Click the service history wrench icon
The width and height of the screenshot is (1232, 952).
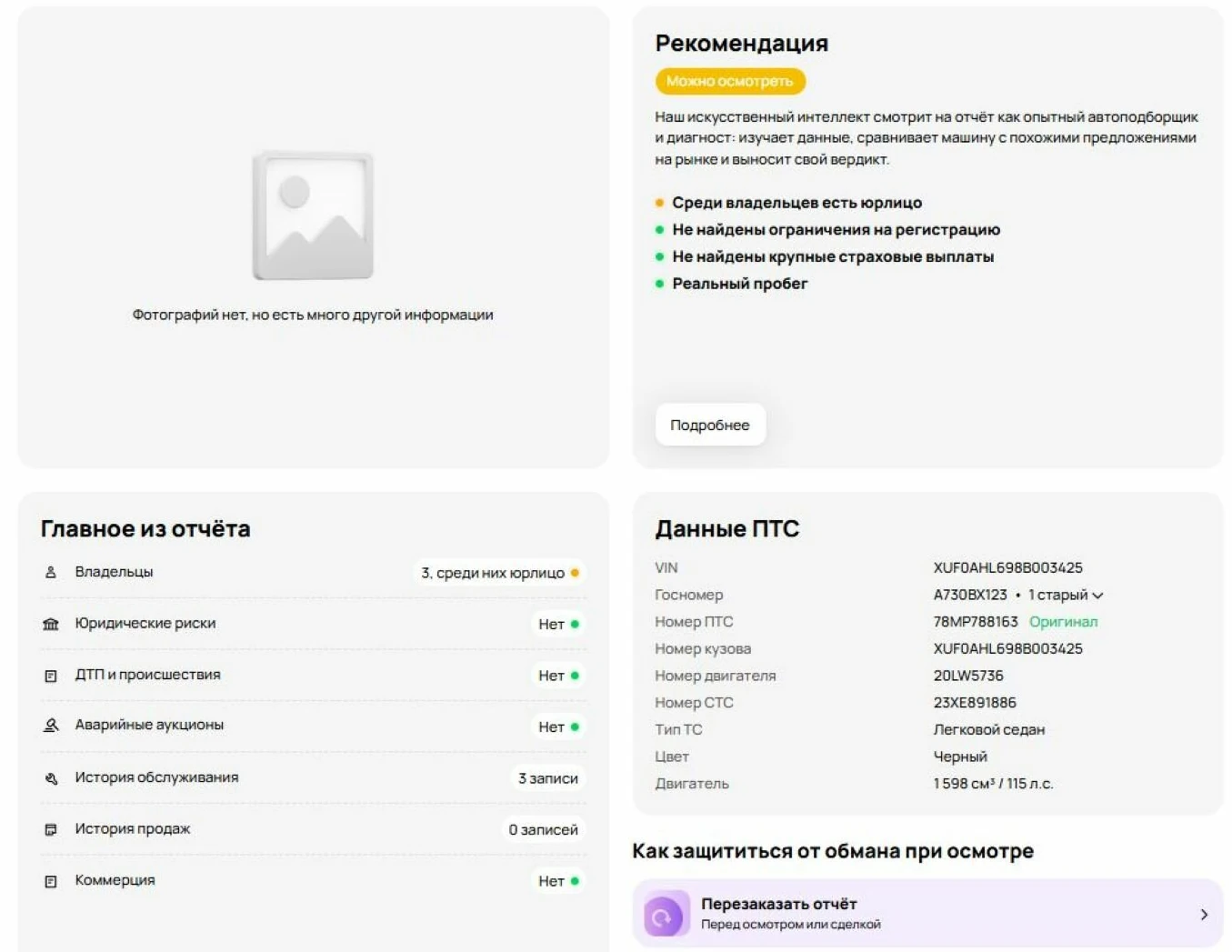pyautogui.click(x=51, y=778)
